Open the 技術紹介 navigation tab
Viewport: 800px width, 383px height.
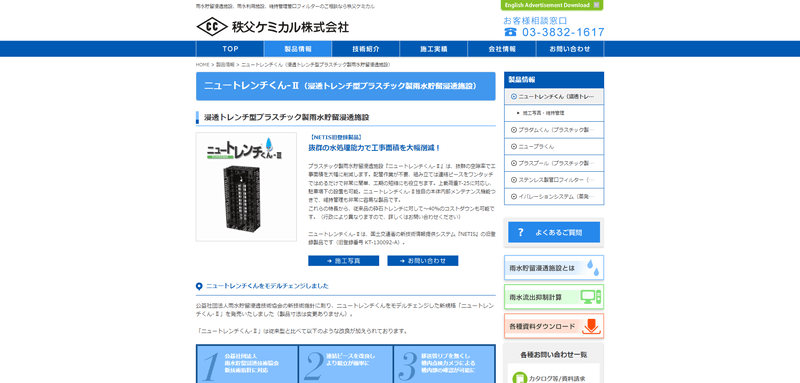366,49
